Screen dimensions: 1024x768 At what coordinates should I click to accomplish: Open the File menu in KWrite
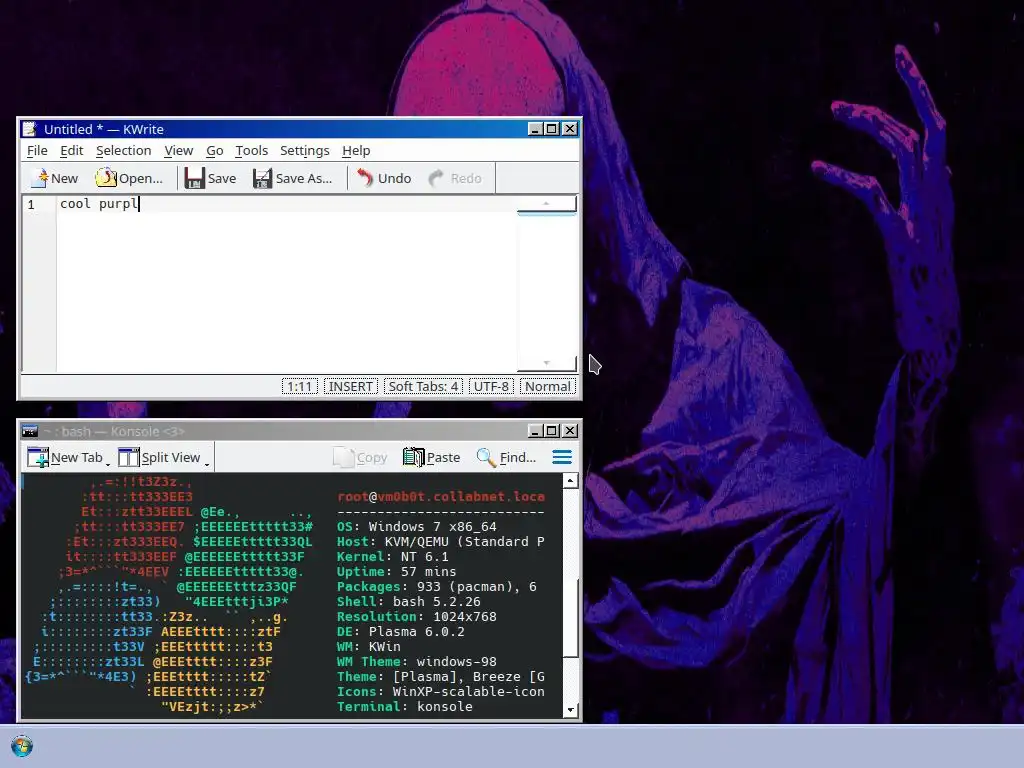coord(37,150)
